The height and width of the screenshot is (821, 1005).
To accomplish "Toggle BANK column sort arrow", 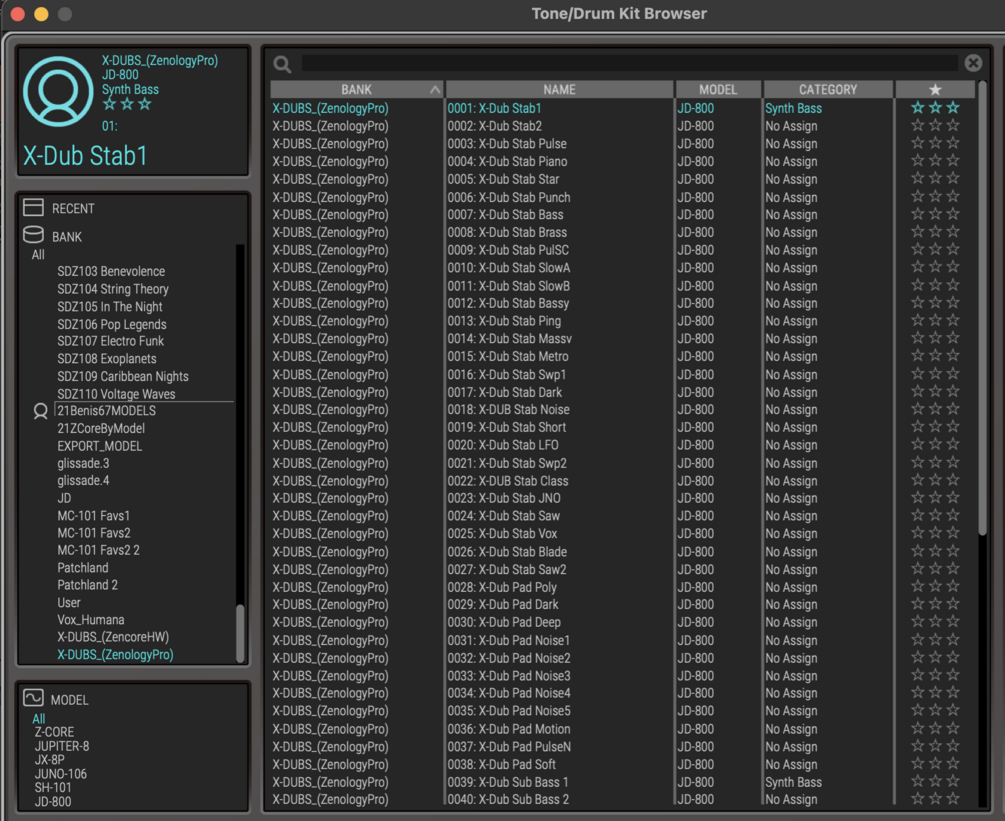I will pyautogui.click(x=435, y=90).
